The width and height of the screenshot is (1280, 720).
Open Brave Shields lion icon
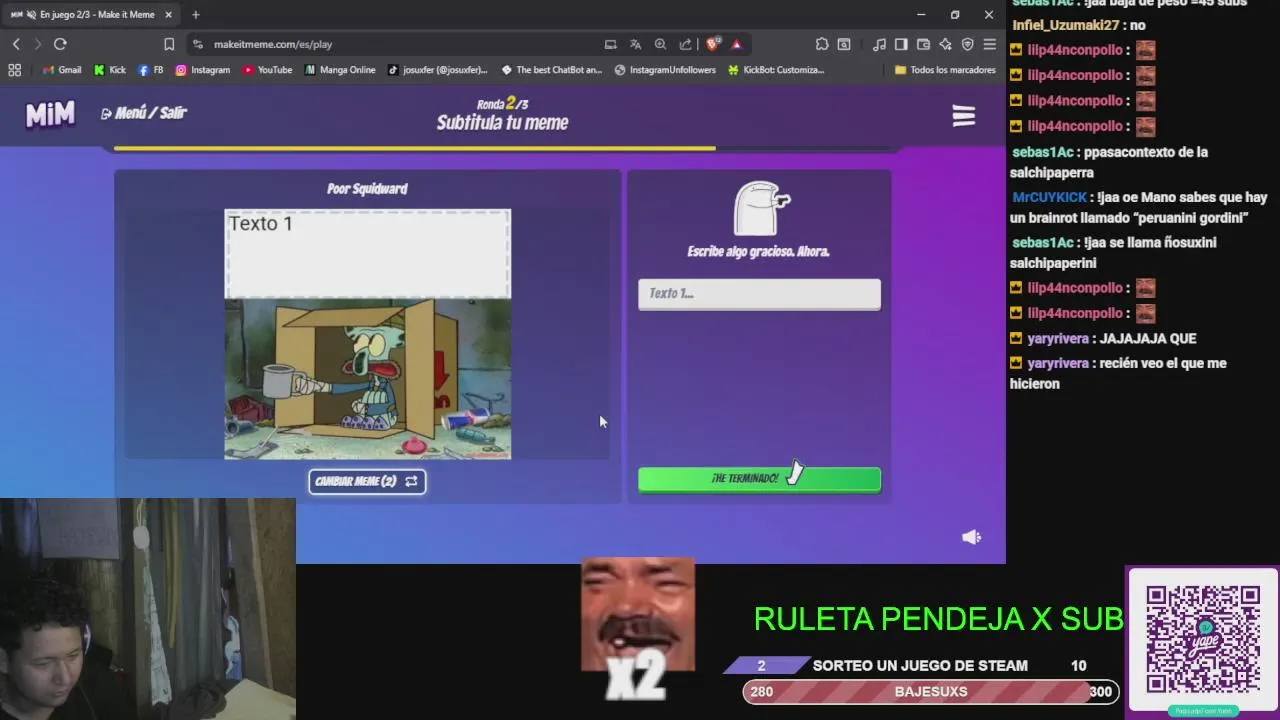pos(712,44)
